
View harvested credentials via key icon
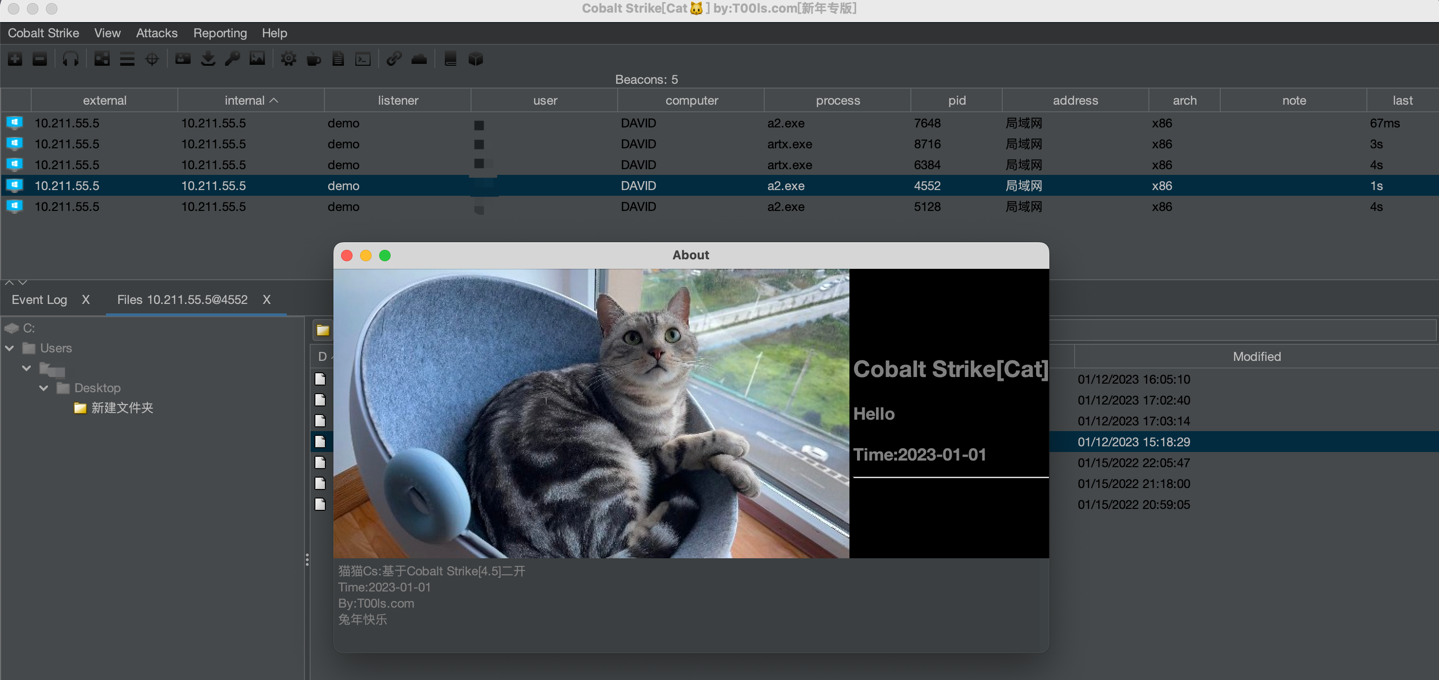point(232,59)
